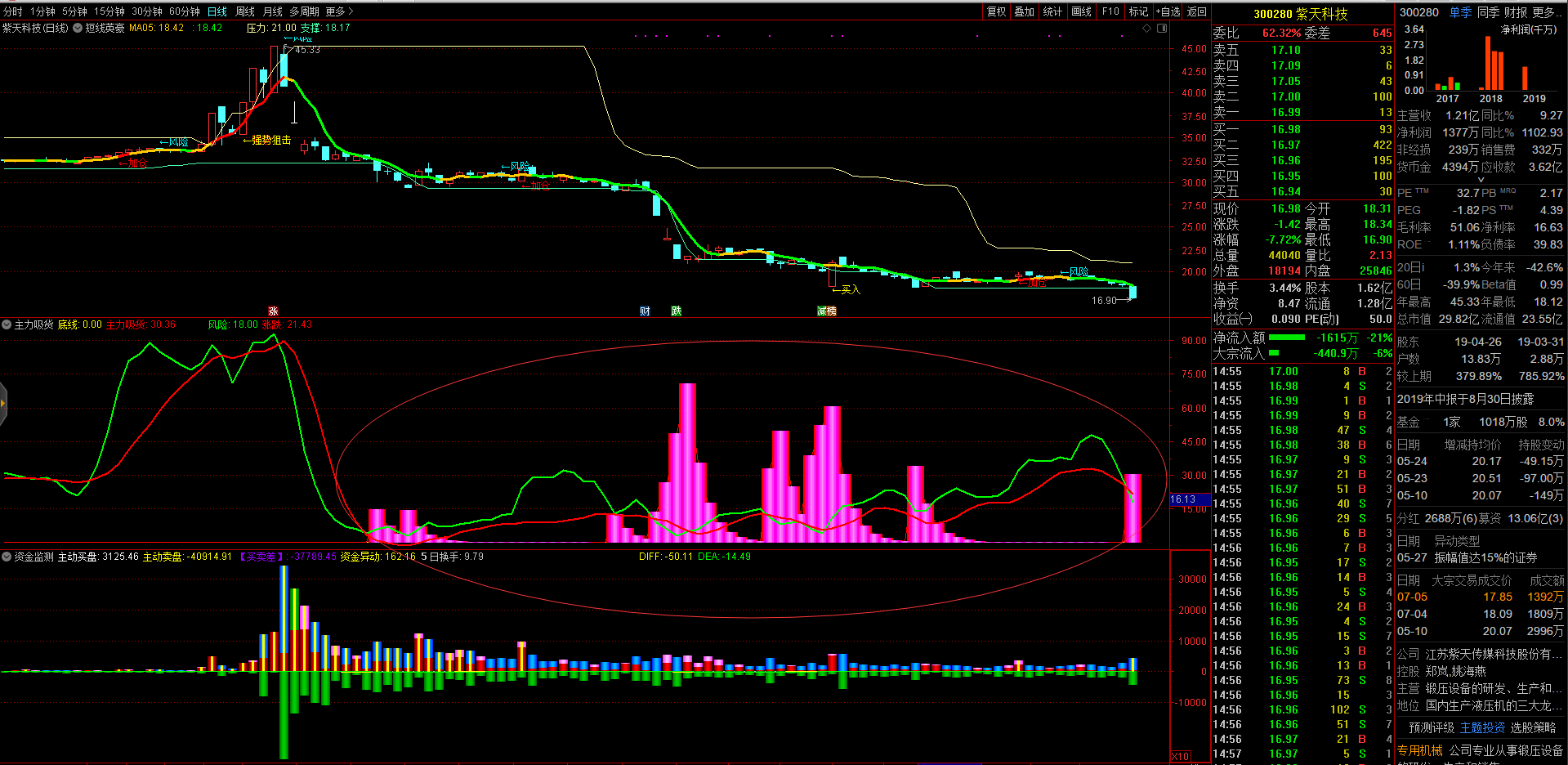Select the 60分钟 period tab
Screen dimensions: 1568x765
point(185,11)
